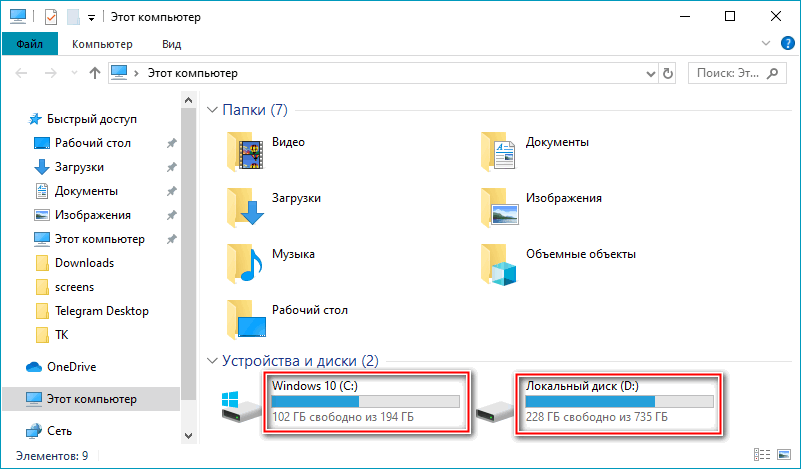Select the Документы folder icon in main pane

499,151
